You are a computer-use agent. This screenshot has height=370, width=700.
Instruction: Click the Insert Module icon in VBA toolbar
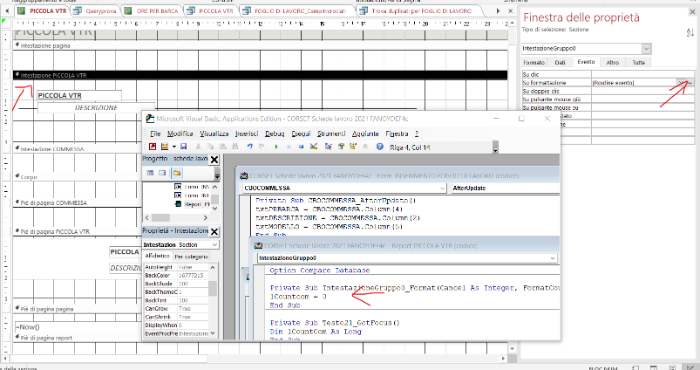[x=164, y=146]
